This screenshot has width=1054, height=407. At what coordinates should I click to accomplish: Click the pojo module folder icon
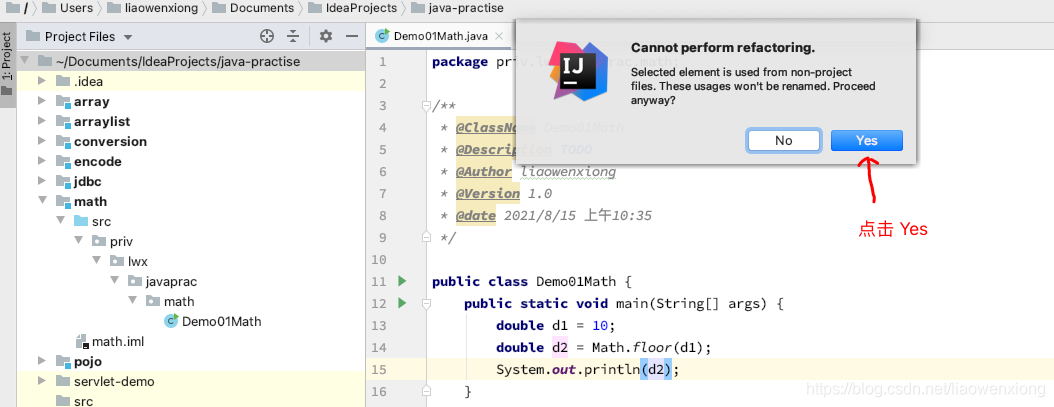point(63,361)
